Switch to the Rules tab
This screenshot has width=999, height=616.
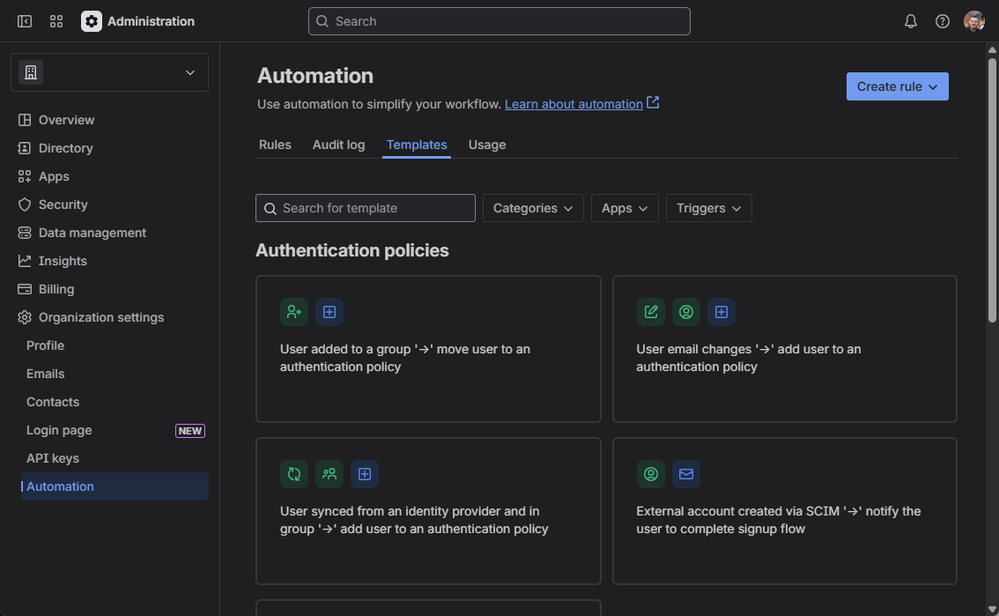tap(275, 145)
